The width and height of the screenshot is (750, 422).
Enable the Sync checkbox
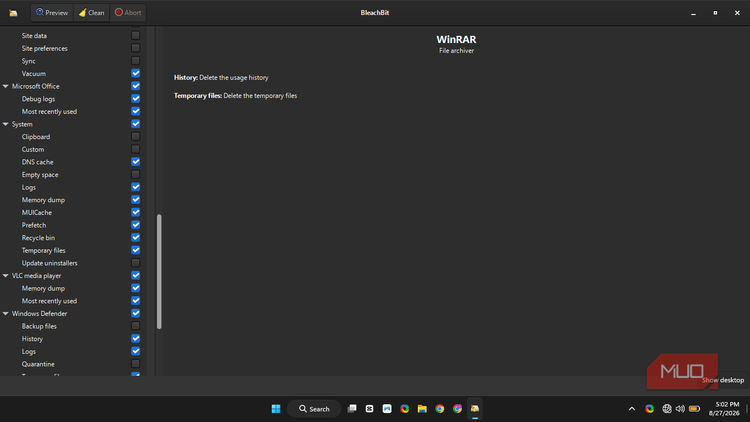tap(136, 61)
